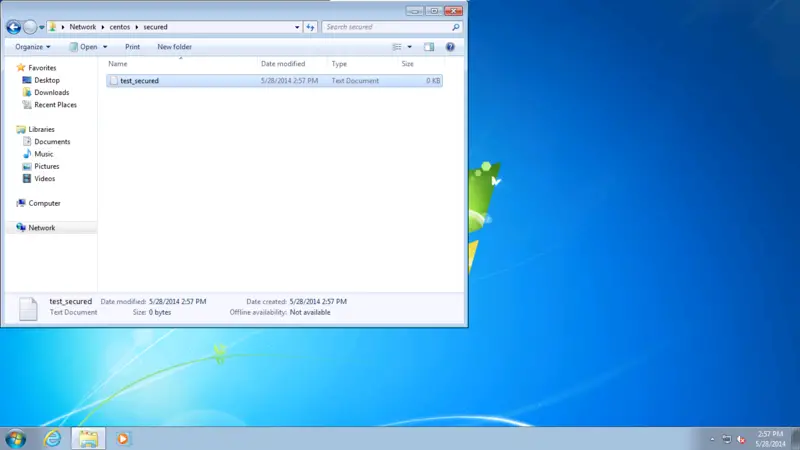Click the Not available offline status
The width and height of the screenshot is (800, 450).
[x=310, y=312]
